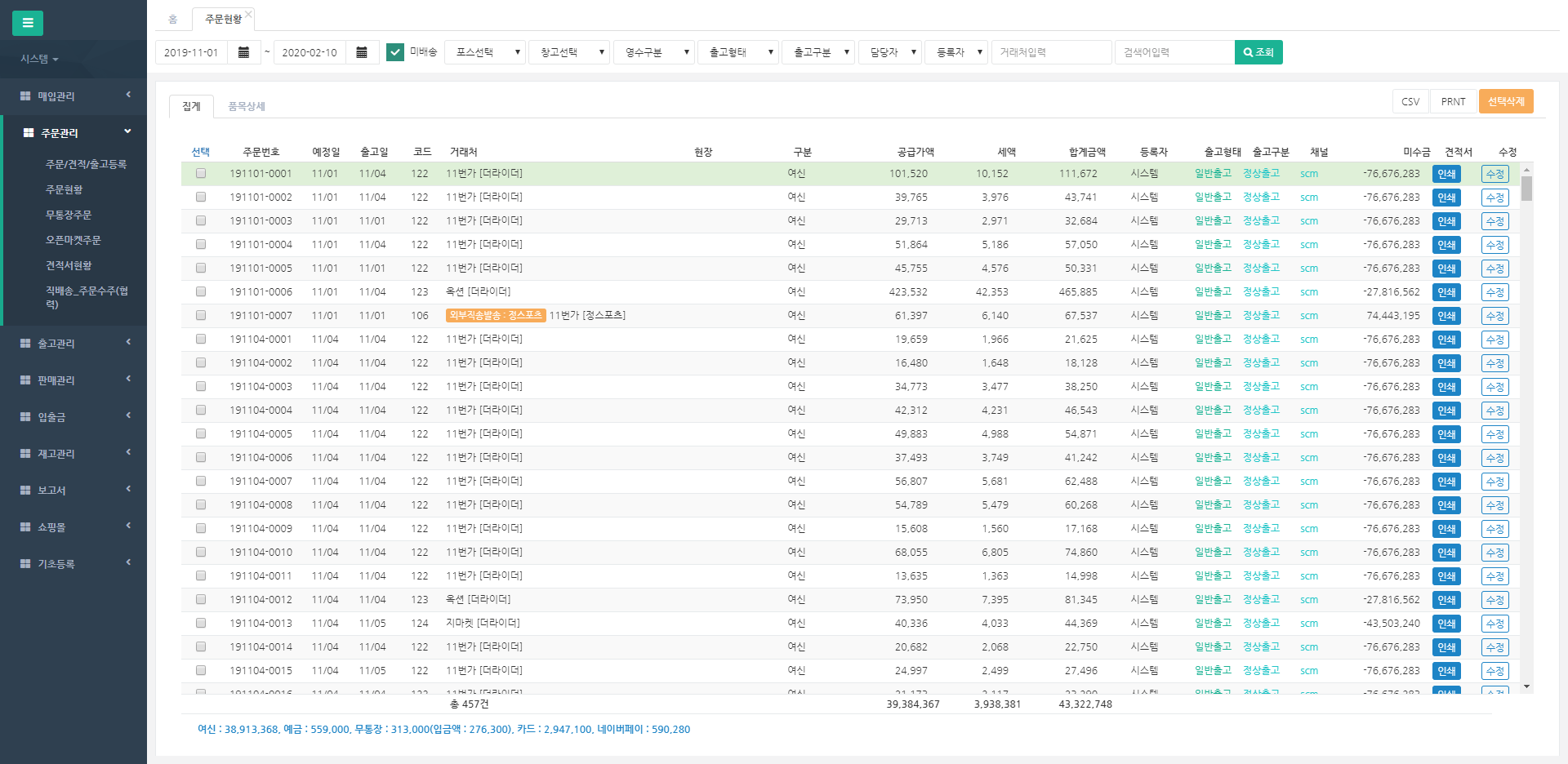This screenshot has width=1568, height=764.
Task: Open the 창고선택 dropdown
Action: [569, 52]
